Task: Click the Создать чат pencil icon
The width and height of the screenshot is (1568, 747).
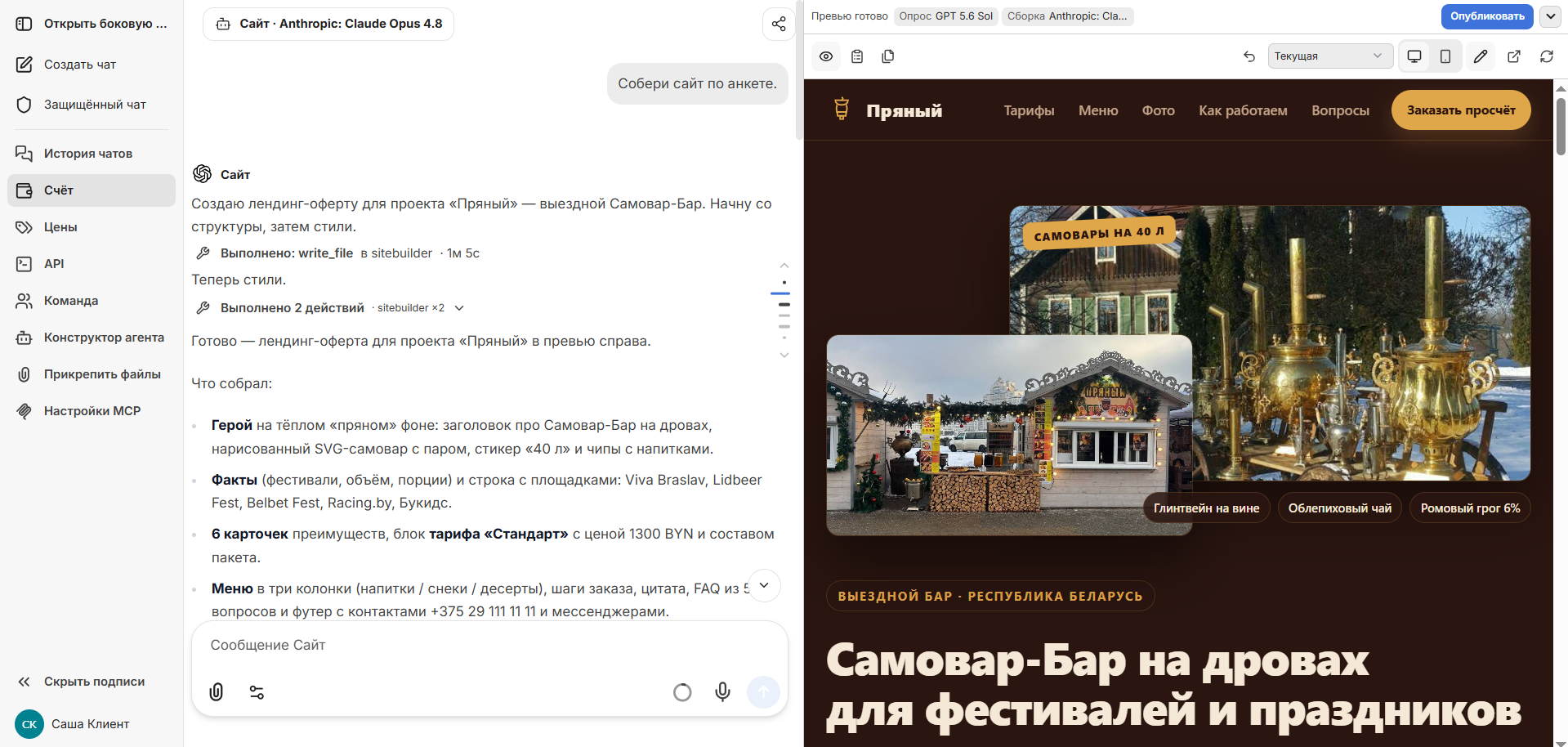Action: (25, 64)
